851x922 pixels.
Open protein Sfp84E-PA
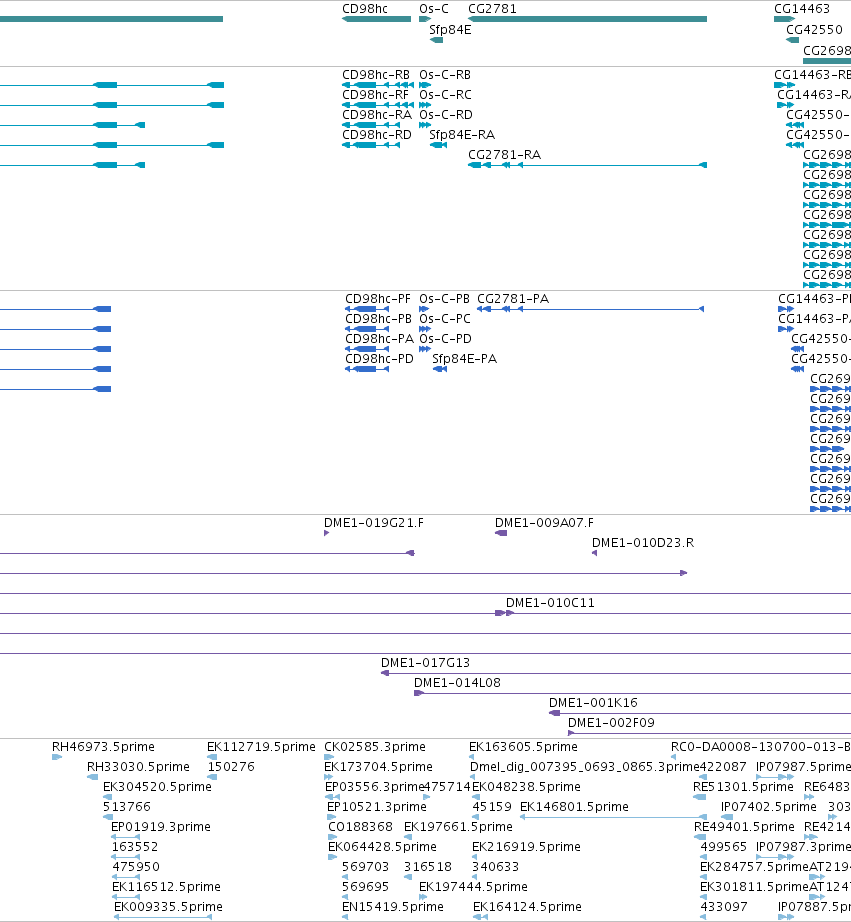tap(465, 359)
